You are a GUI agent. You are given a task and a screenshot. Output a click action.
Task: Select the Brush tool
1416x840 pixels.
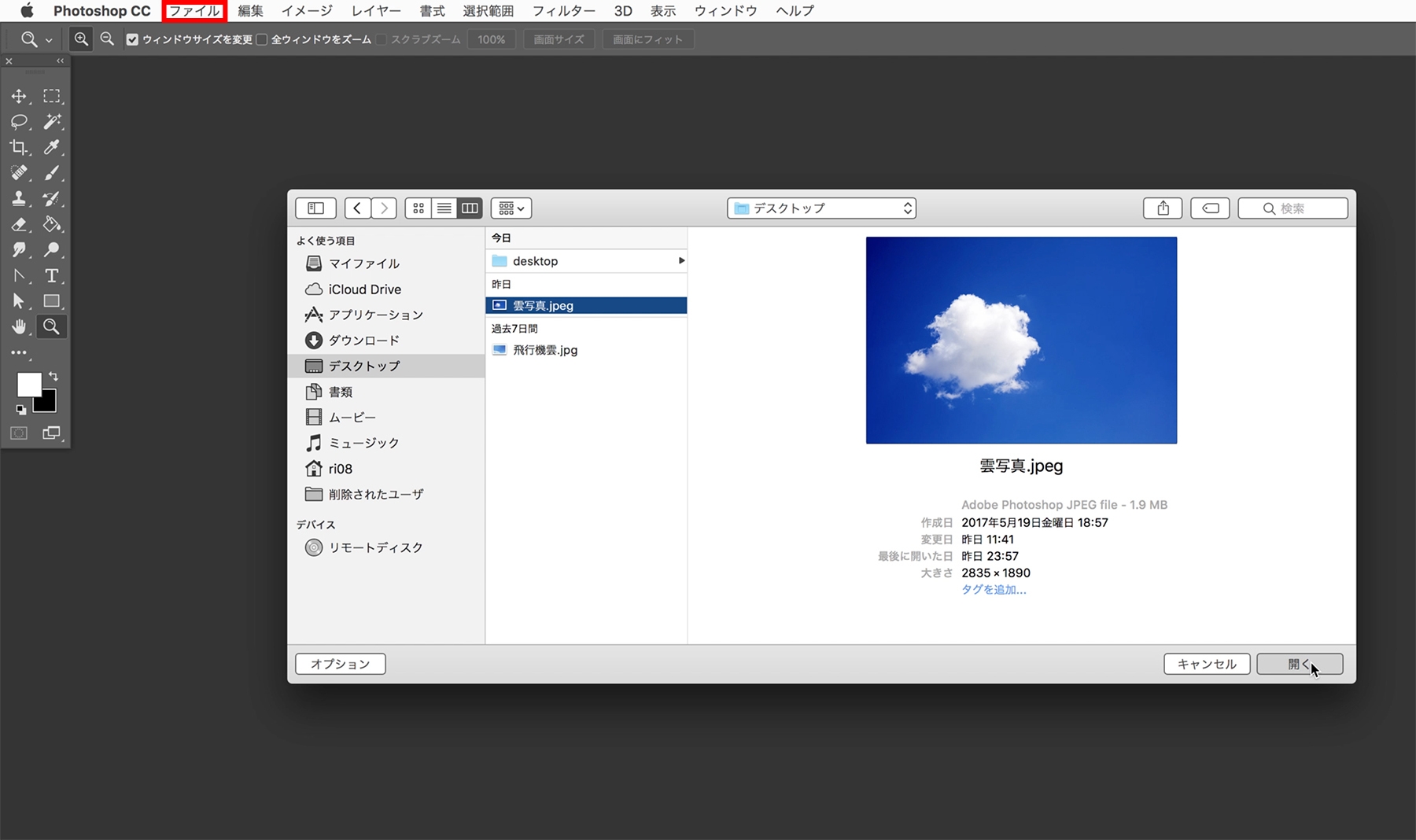click(x=52, y=173)
